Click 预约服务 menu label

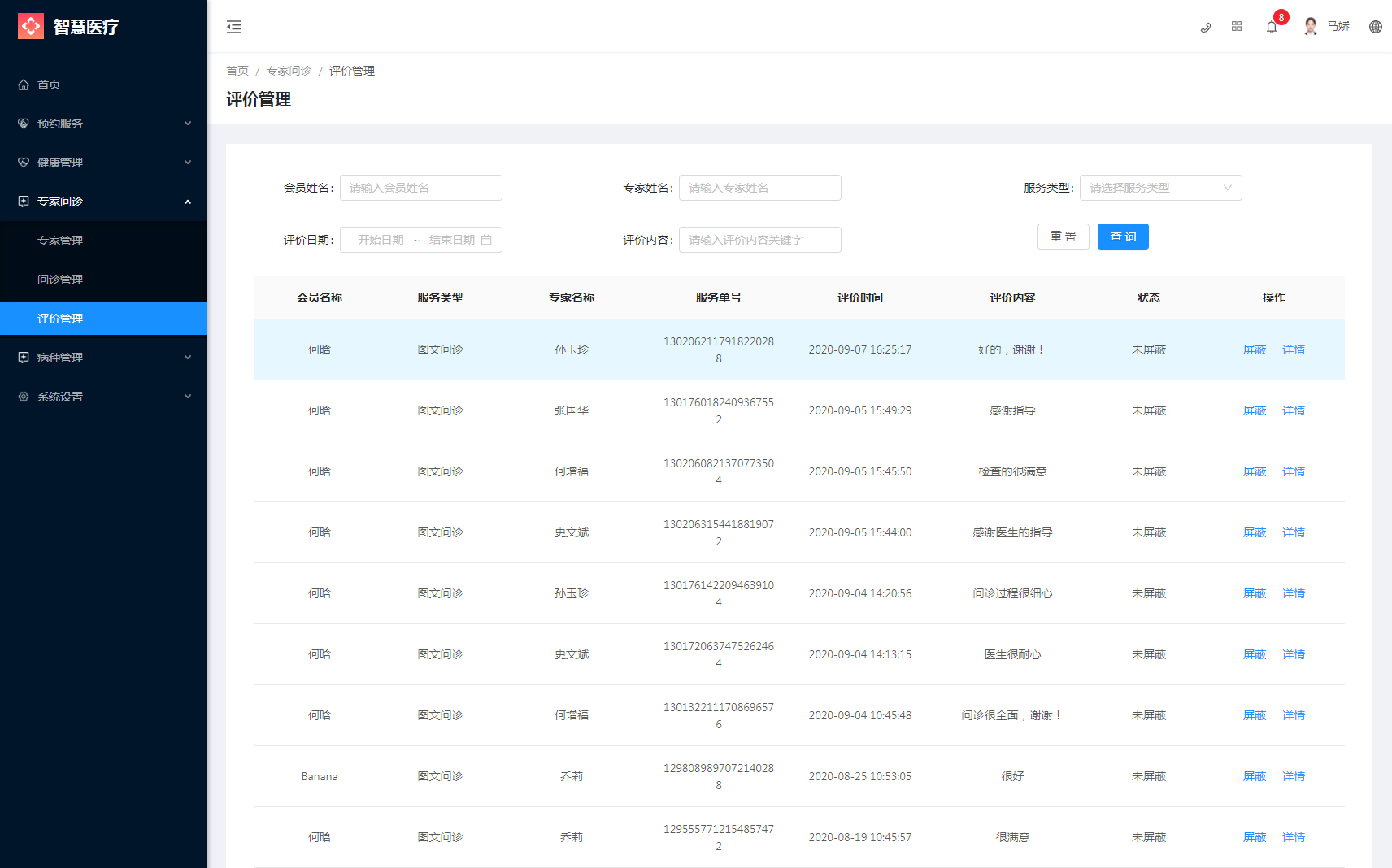[60, 124]
